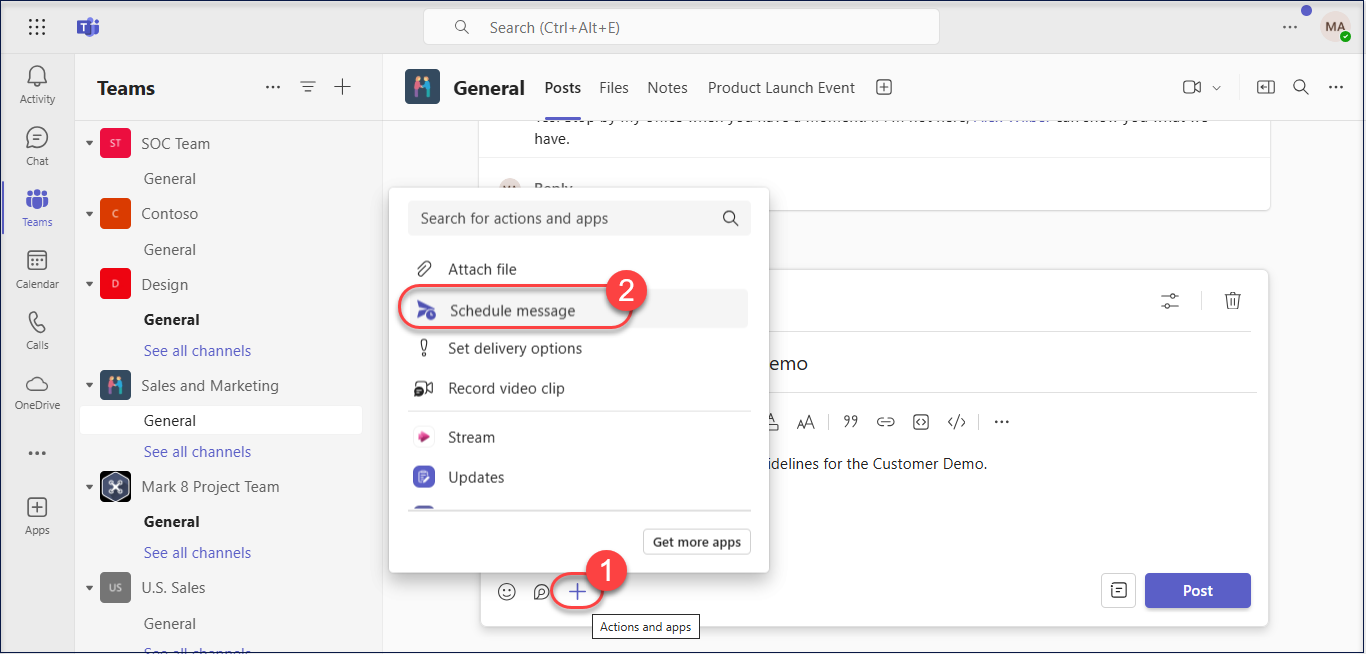Open the Microsoft 365 app launcher
Screen dimensions: 1366x654
coord(37,27)
